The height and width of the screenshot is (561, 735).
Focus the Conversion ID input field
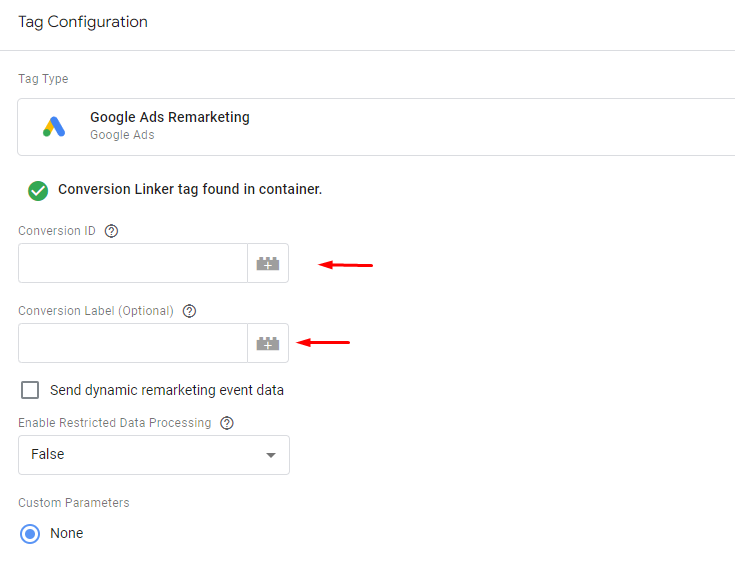133,263
